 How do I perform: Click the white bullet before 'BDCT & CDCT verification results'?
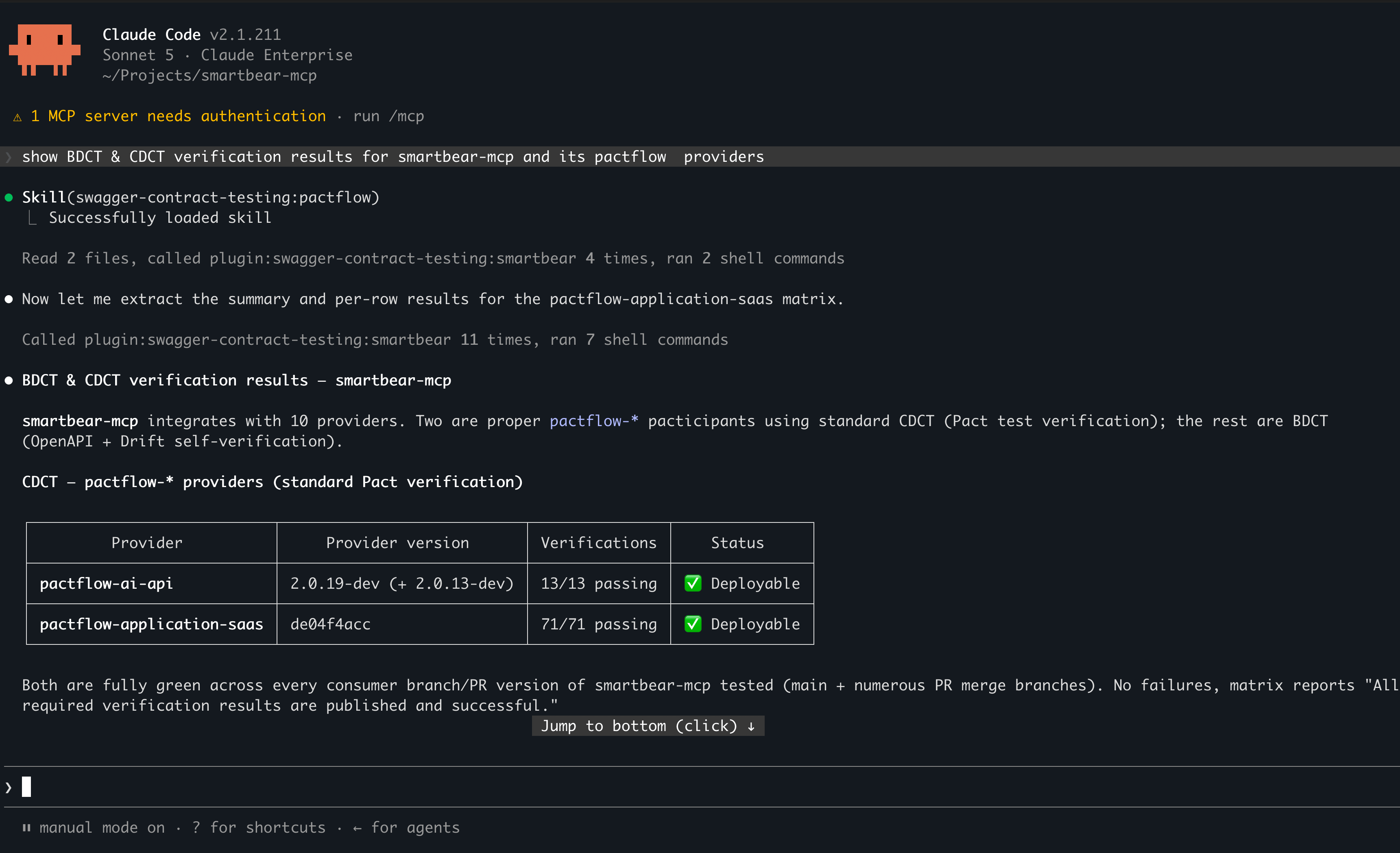tap(9, 381)
